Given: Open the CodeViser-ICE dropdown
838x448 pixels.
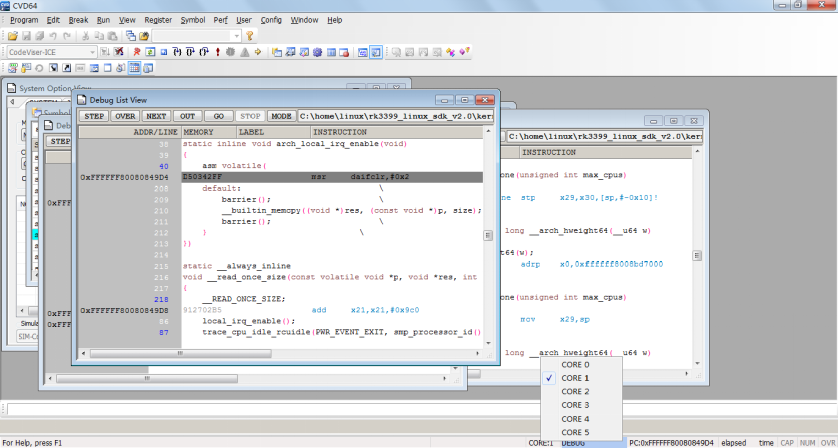Looking at the screenshot, I should point(93,51).
